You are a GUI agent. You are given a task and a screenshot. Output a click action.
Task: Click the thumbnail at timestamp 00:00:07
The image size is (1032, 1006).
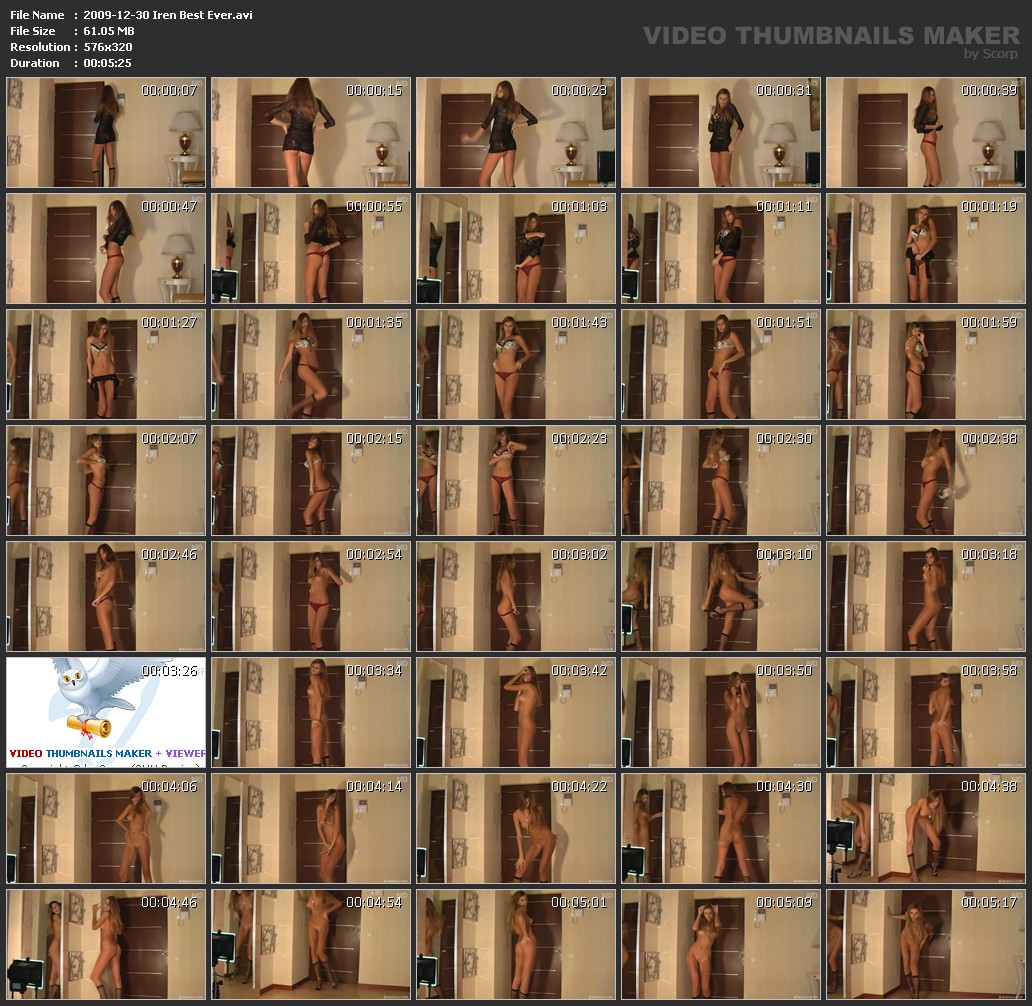coord(106,132)
